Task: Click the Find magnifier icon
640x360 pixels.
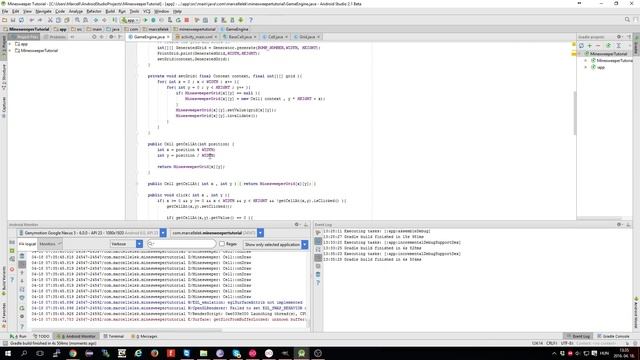Action: pos(77,20)
